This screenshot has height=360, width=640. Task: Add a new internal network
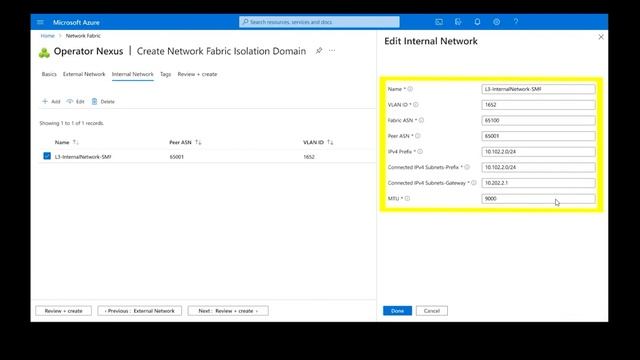coord(51,101)
